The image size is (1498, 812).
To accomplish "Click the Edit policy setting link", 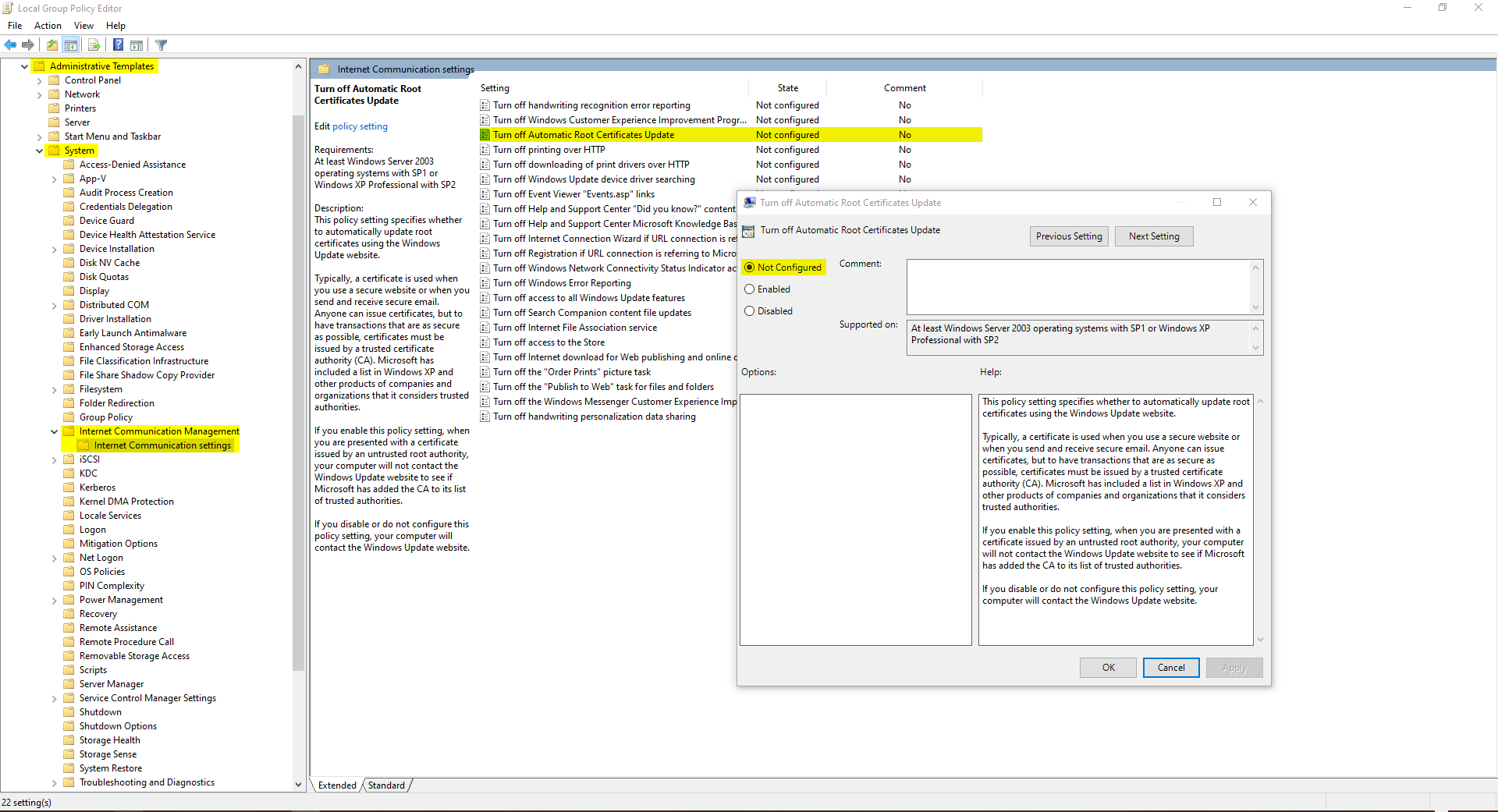I will pyautogui.click(x=360, y=126).
